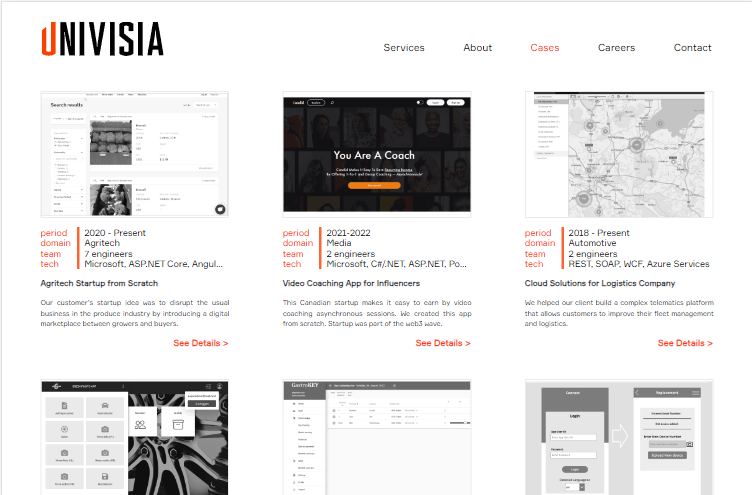Viewport: 752px width, 495px height.
Task: Click the chat bubble icon in Agritech thumbnail
Action: point(220,208)
